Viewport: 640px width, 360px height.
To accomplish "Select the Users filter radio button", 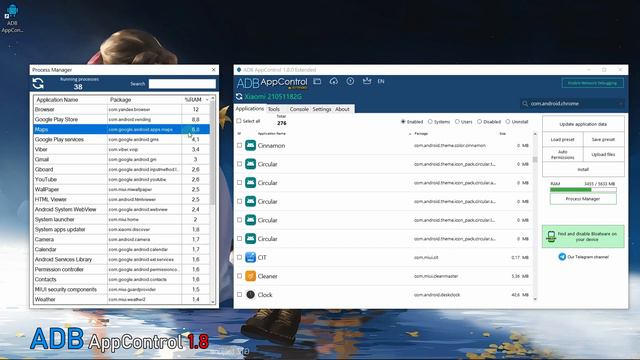I will click(457, 122).
